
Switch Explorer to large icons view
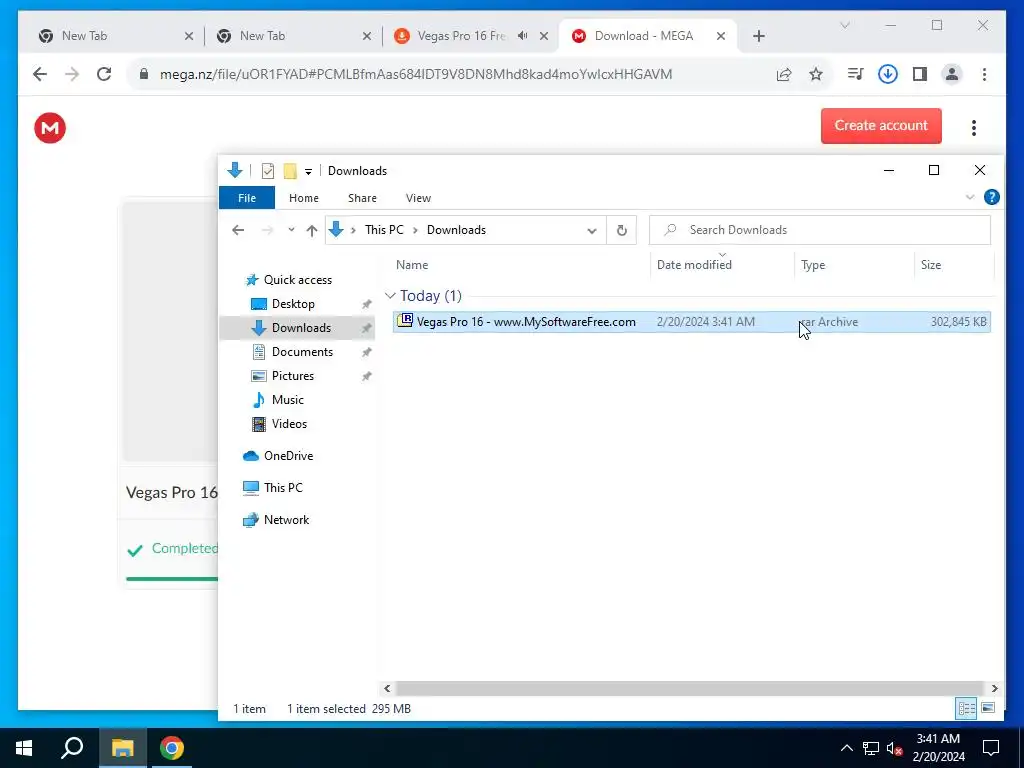tap(987, 708)
